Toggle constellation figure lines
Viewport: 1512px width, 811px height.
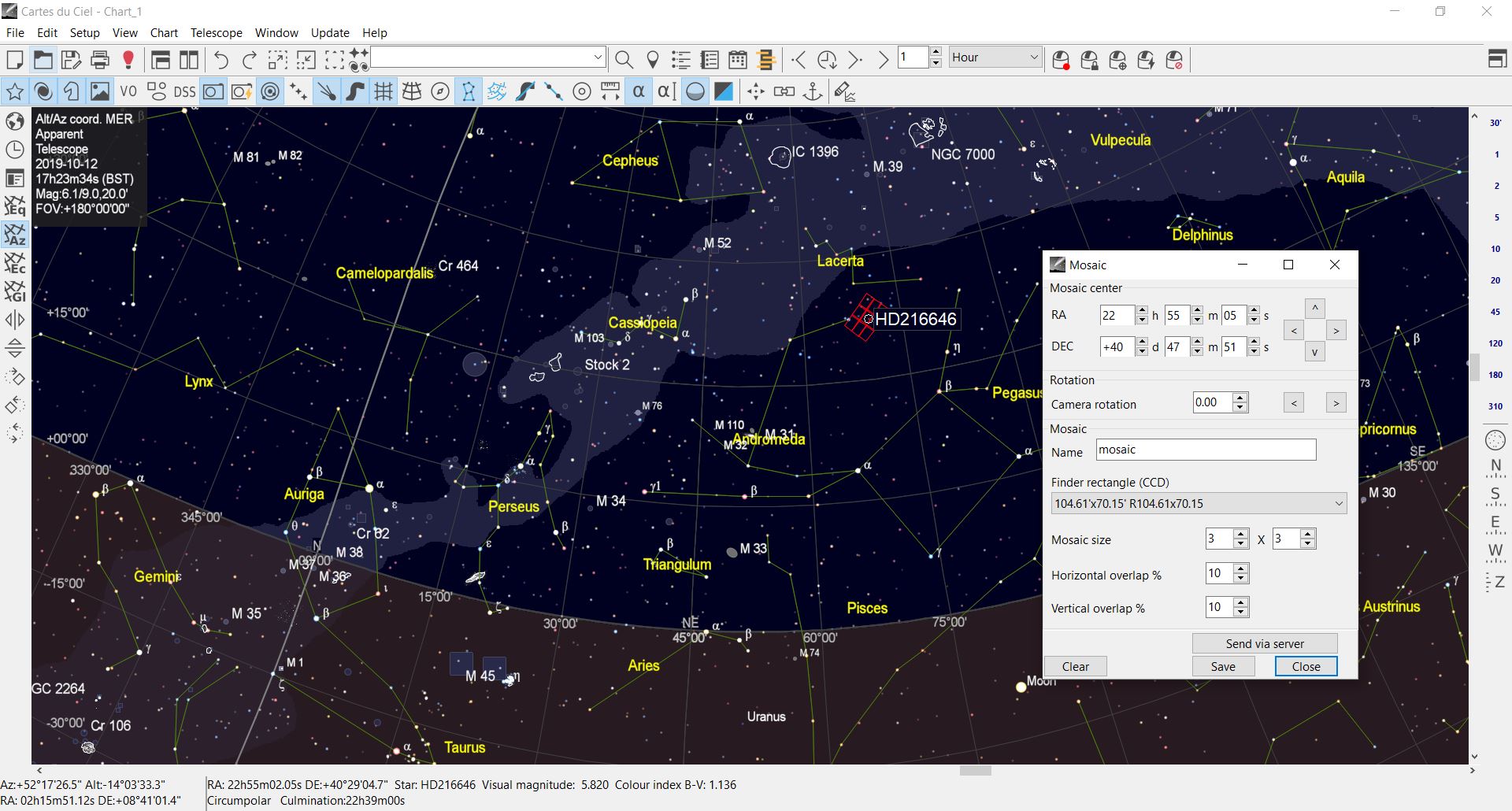click(x=469, y=92)
